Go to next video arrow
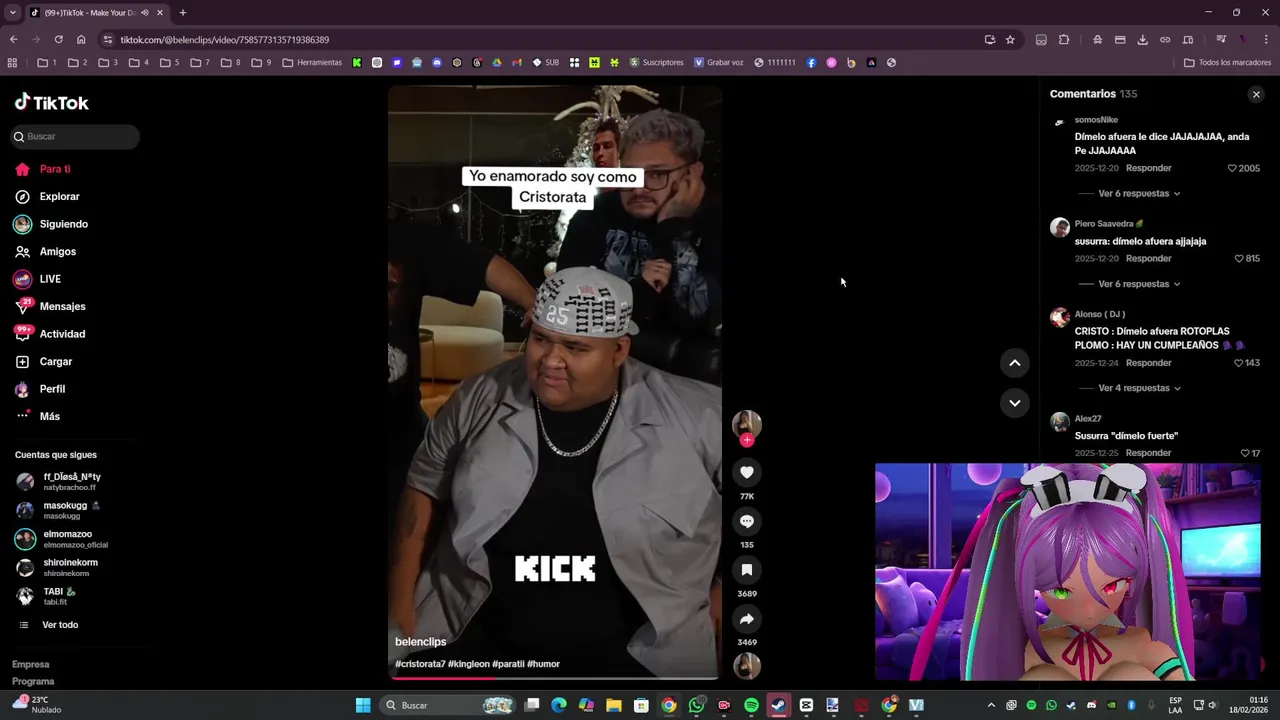 point(1015,403)
